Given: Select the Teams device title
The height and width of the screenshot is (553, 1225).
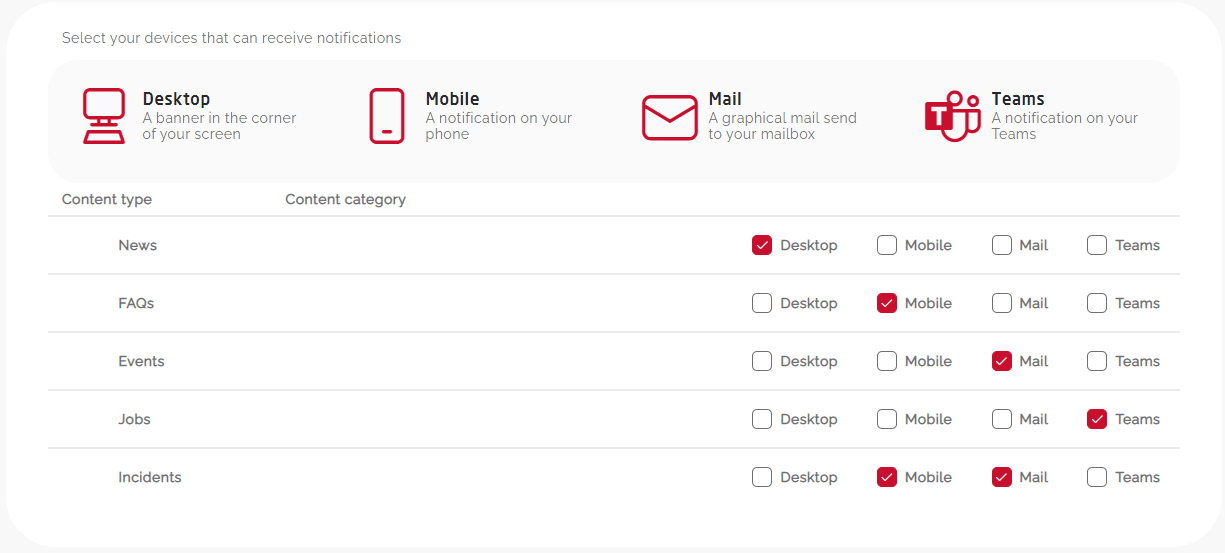Looking at the screenshot, I should tap(1018, 99).
